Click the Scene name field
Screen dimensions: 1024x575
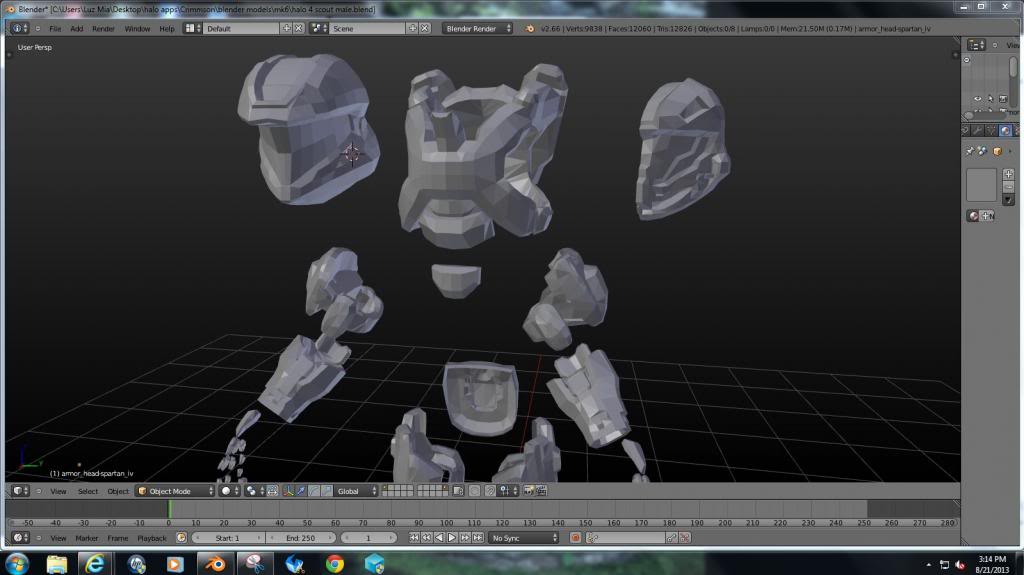coord(368,29)
